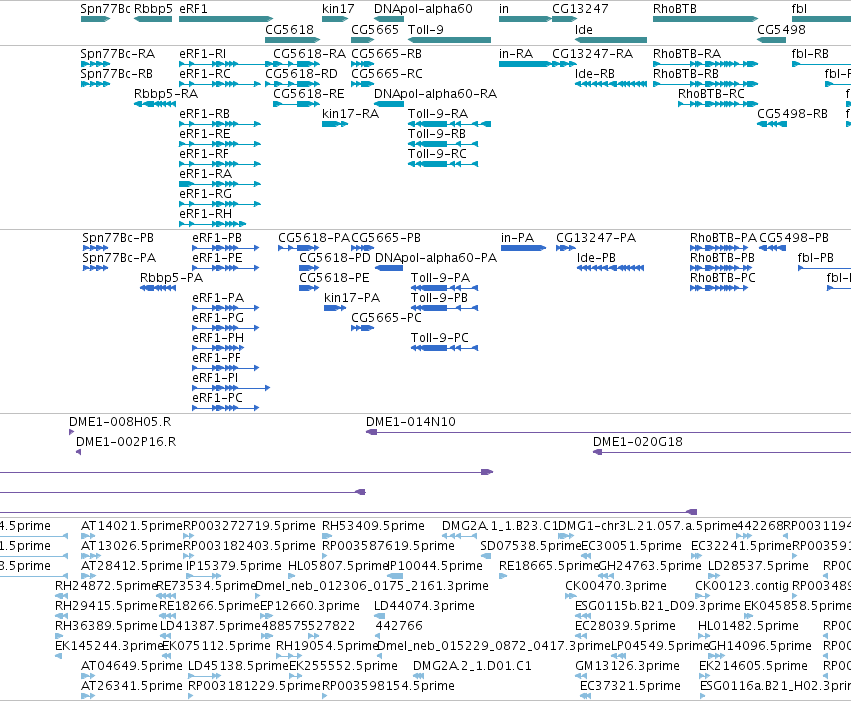Open transcript CG5618-RE

(309, 94)
